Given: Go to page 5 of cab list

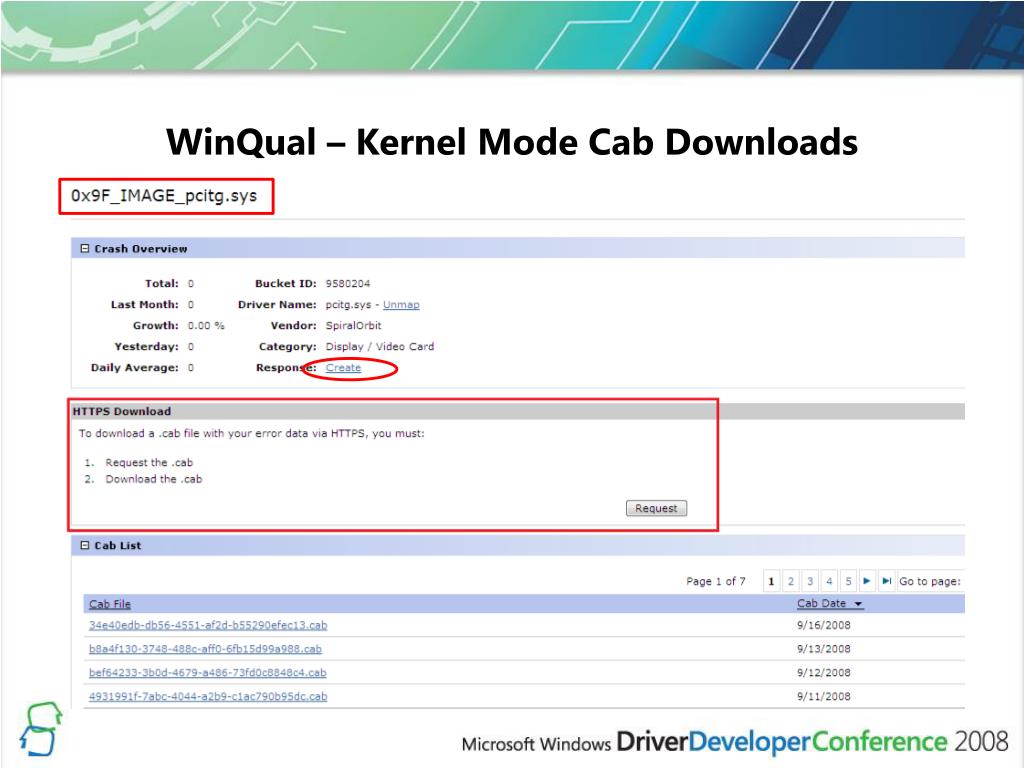Looking at the screenshot, I should [x=848, y=581].
